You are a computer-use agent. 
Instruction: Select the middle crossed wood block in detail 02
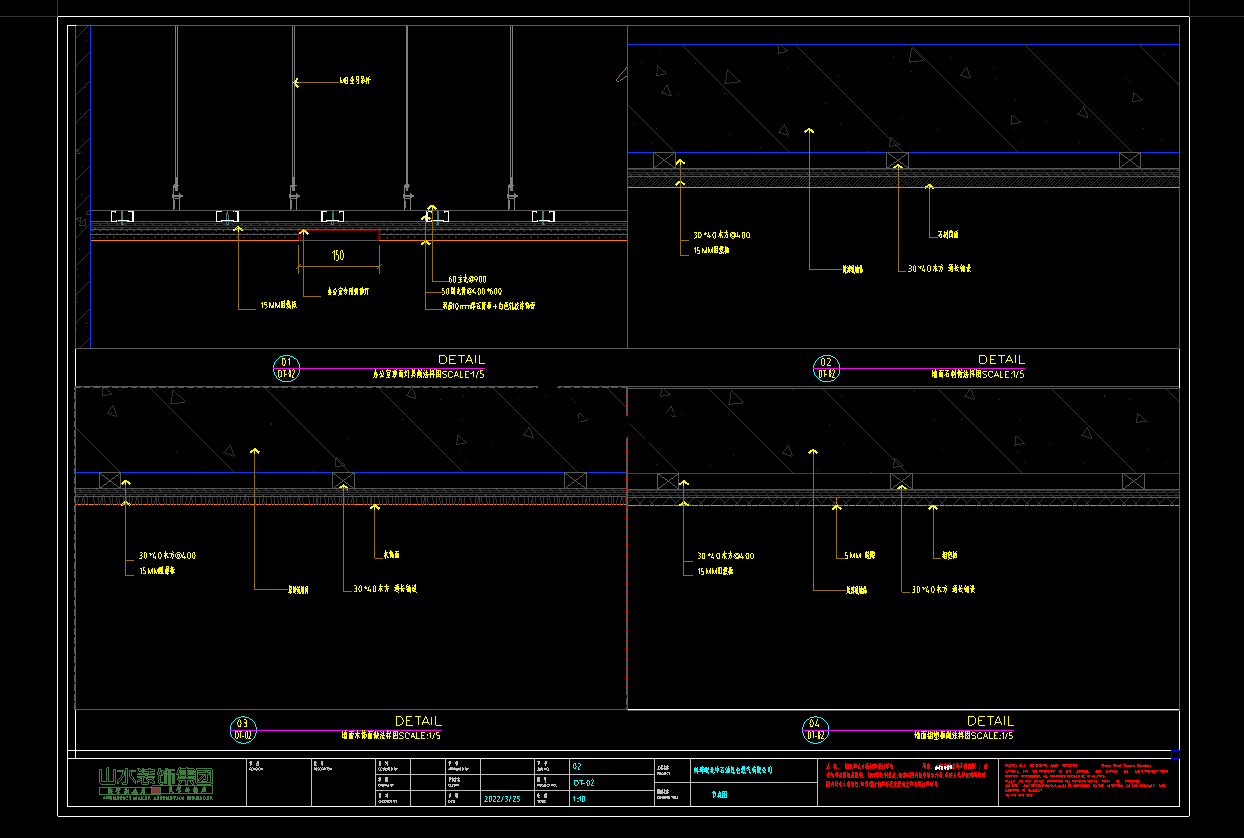(897, 160)
